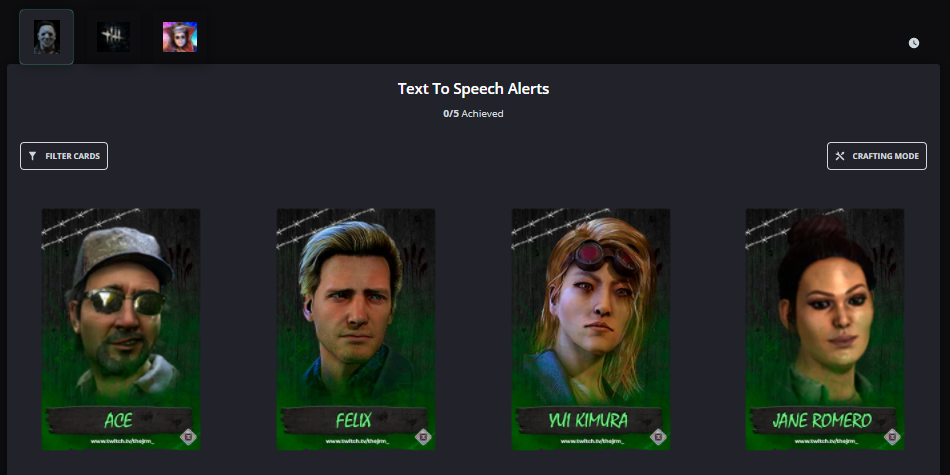Click the 0/5 Achieved progress text

click(473, 113)
